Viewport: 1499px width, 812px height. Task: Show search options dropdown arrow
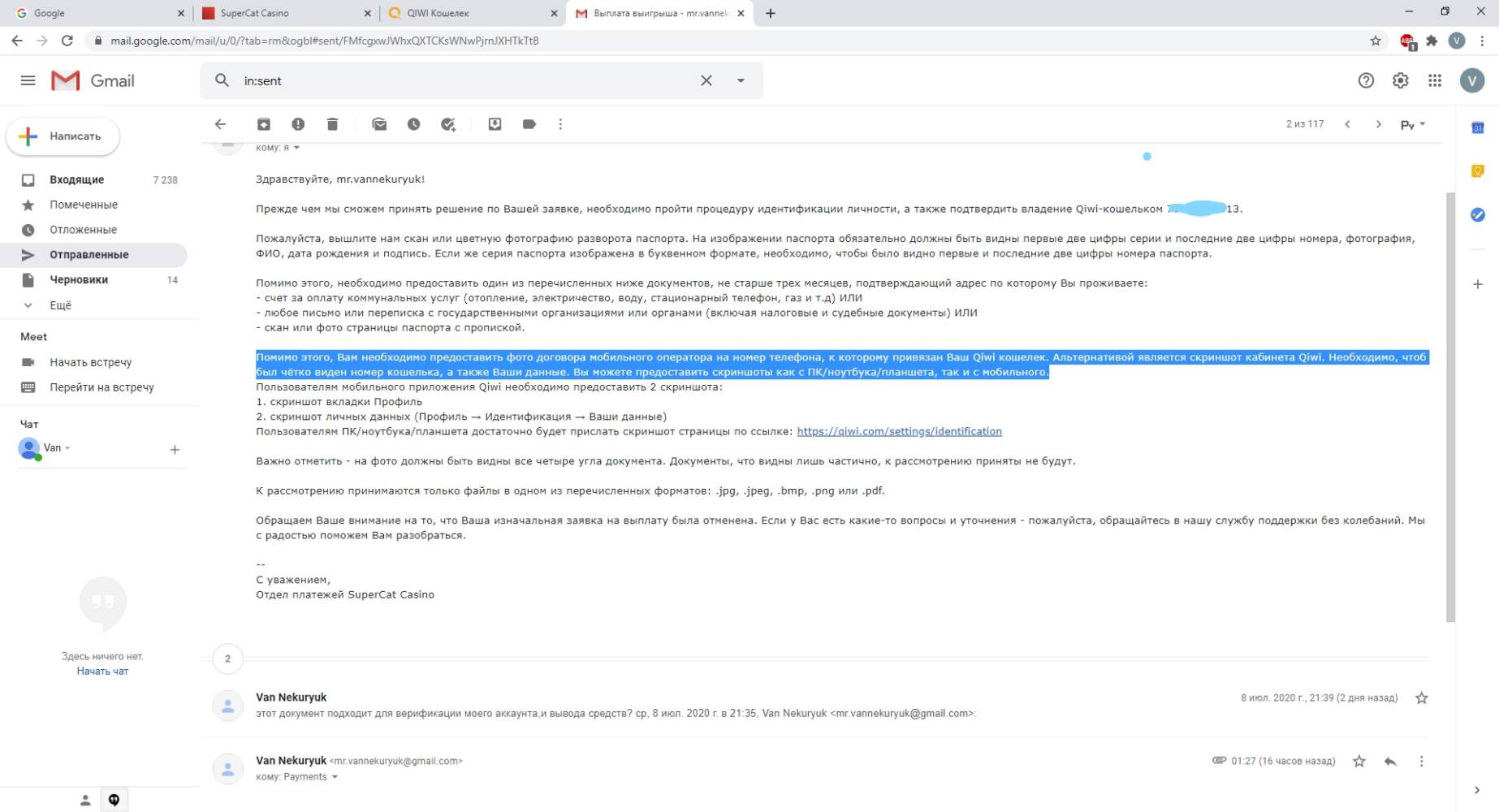point(741,80)
